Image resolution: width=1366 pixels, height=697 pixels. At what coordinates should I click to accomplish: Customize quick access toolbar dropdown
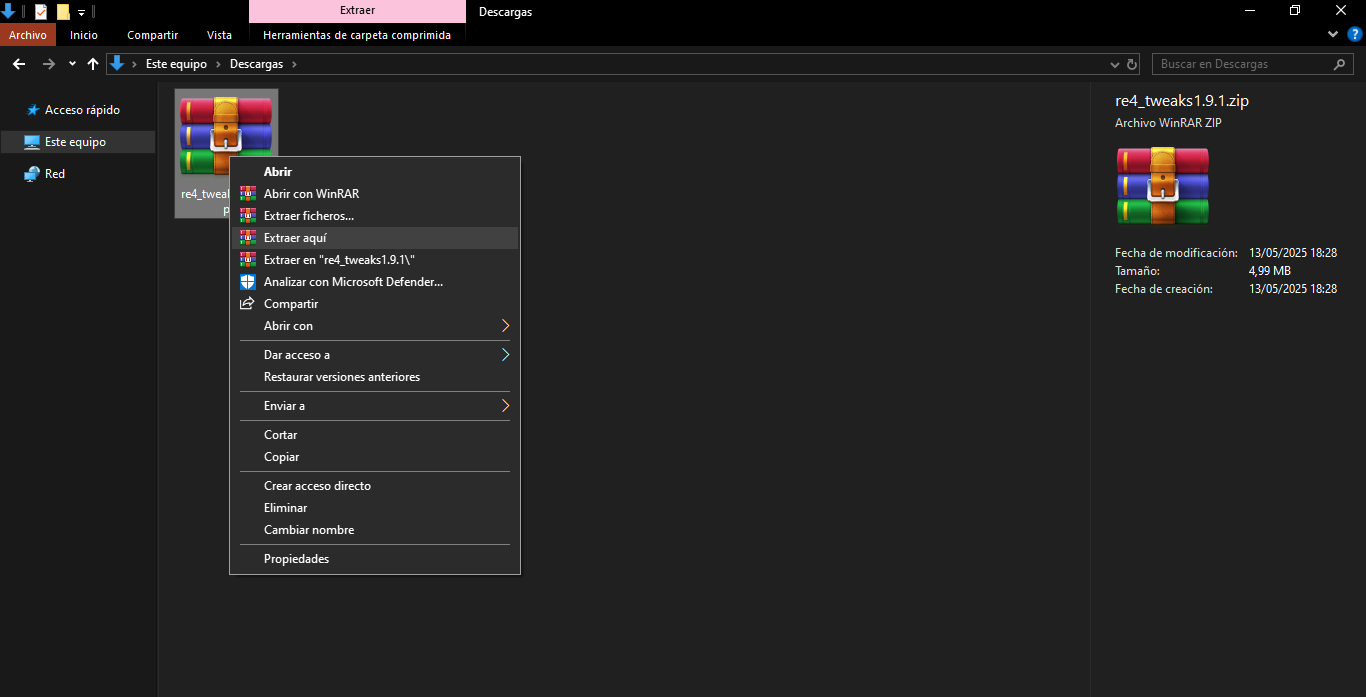tap(81, 13)
